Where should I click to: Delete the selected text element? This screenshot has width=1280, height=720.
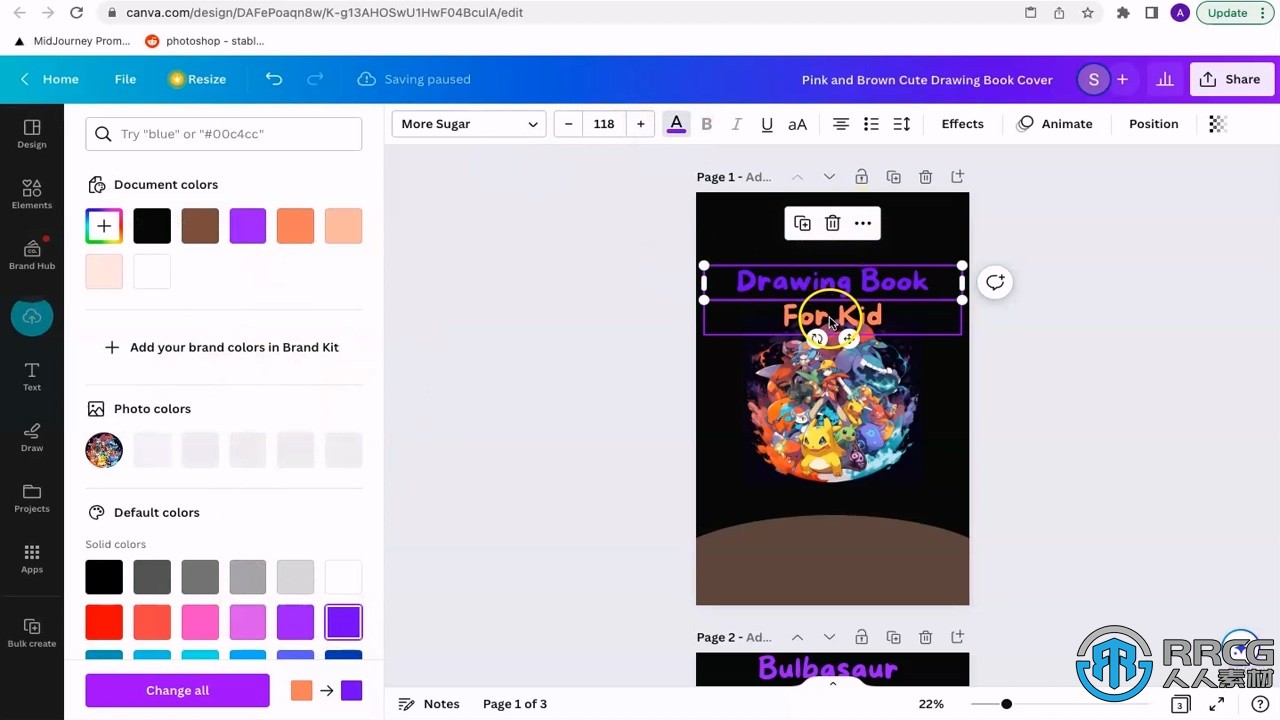(833, 223)
